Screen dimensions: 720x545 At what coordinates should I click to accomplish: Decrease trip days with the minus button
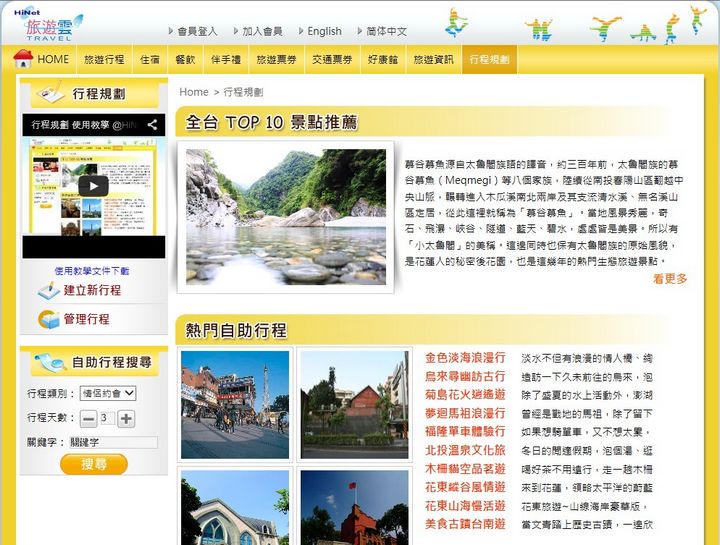(x=89, y=419)
